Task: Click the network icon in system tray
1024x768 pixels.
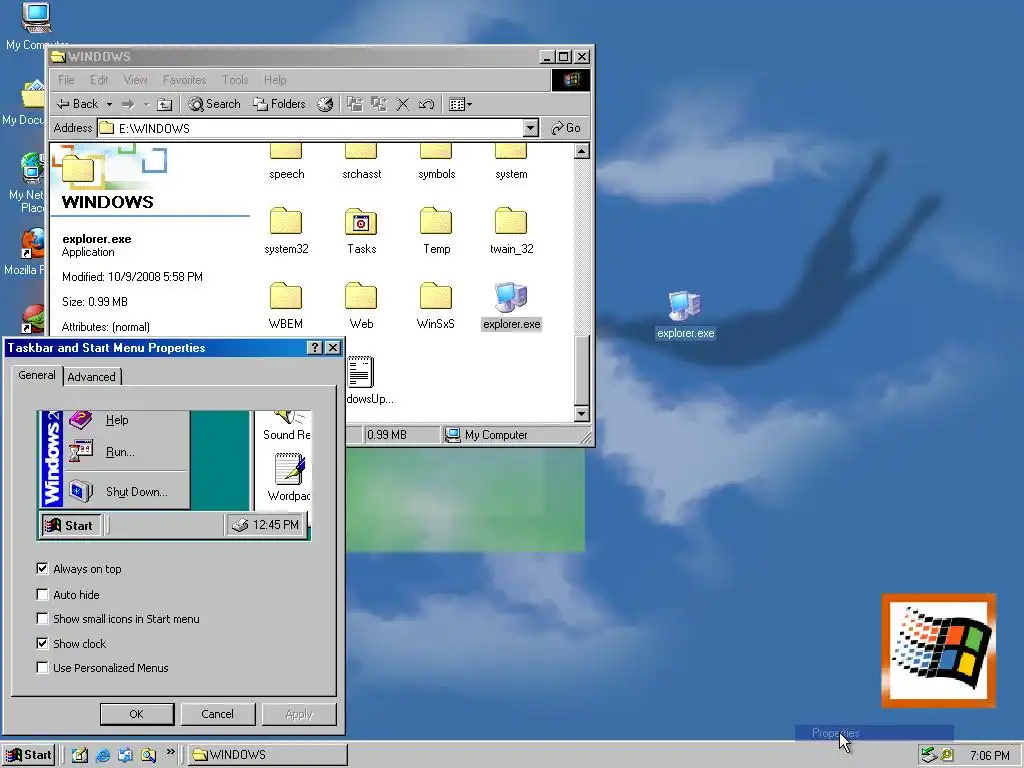Action: 929,756
